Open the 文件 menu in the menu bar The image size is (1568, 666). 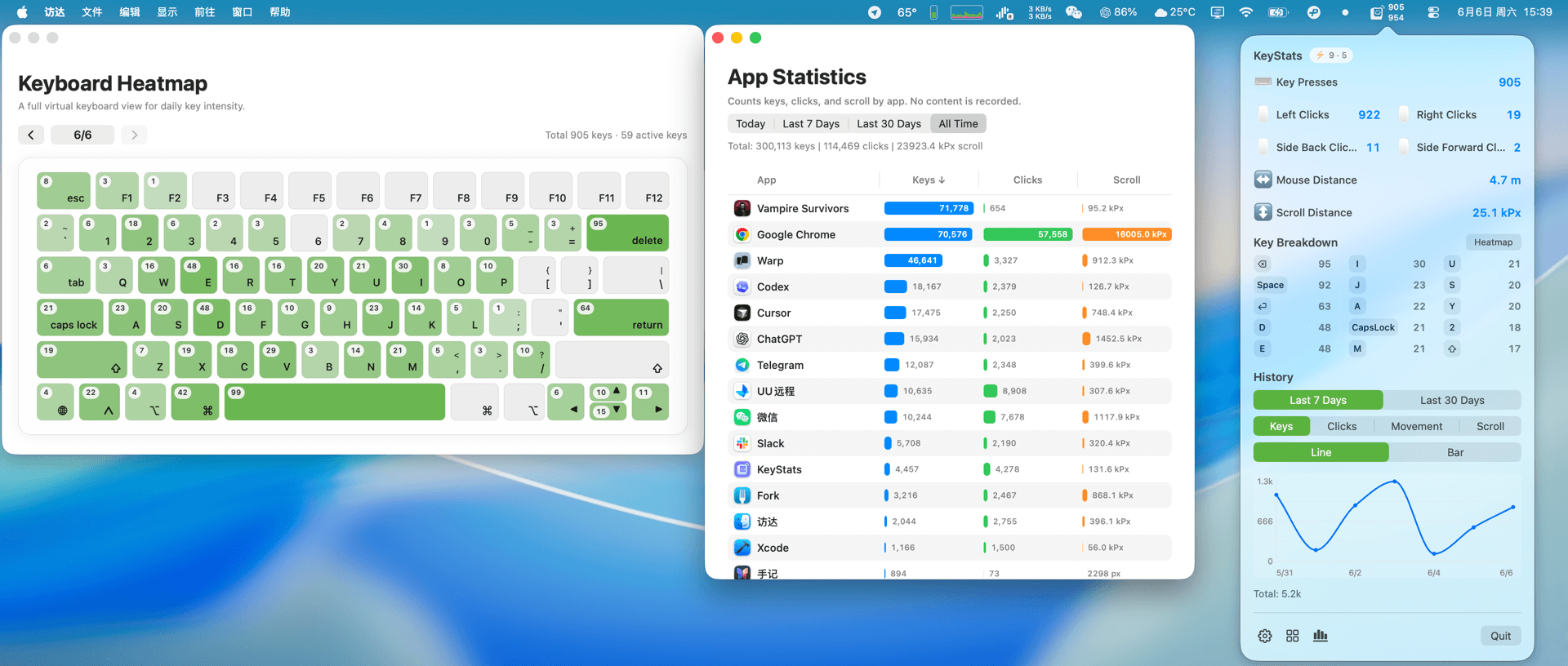click(x=92, y=12)
